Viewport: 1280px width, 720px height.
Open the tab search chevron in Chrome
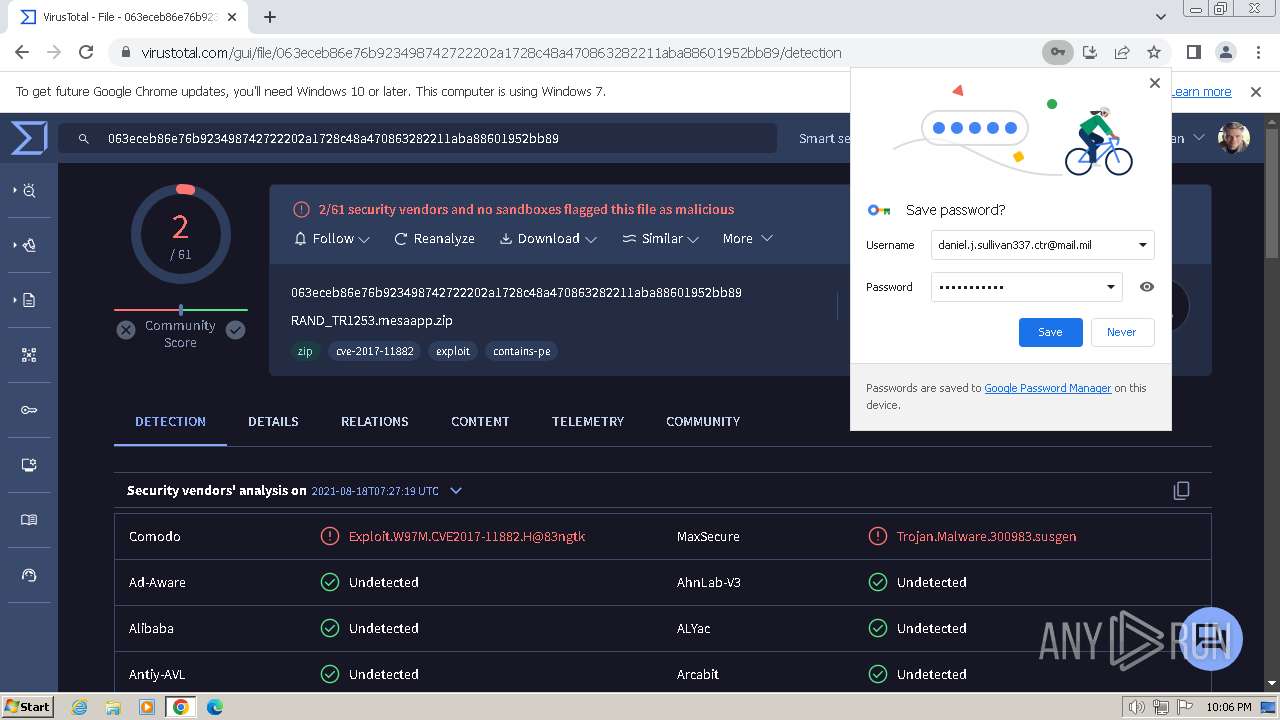point(1160,17)
